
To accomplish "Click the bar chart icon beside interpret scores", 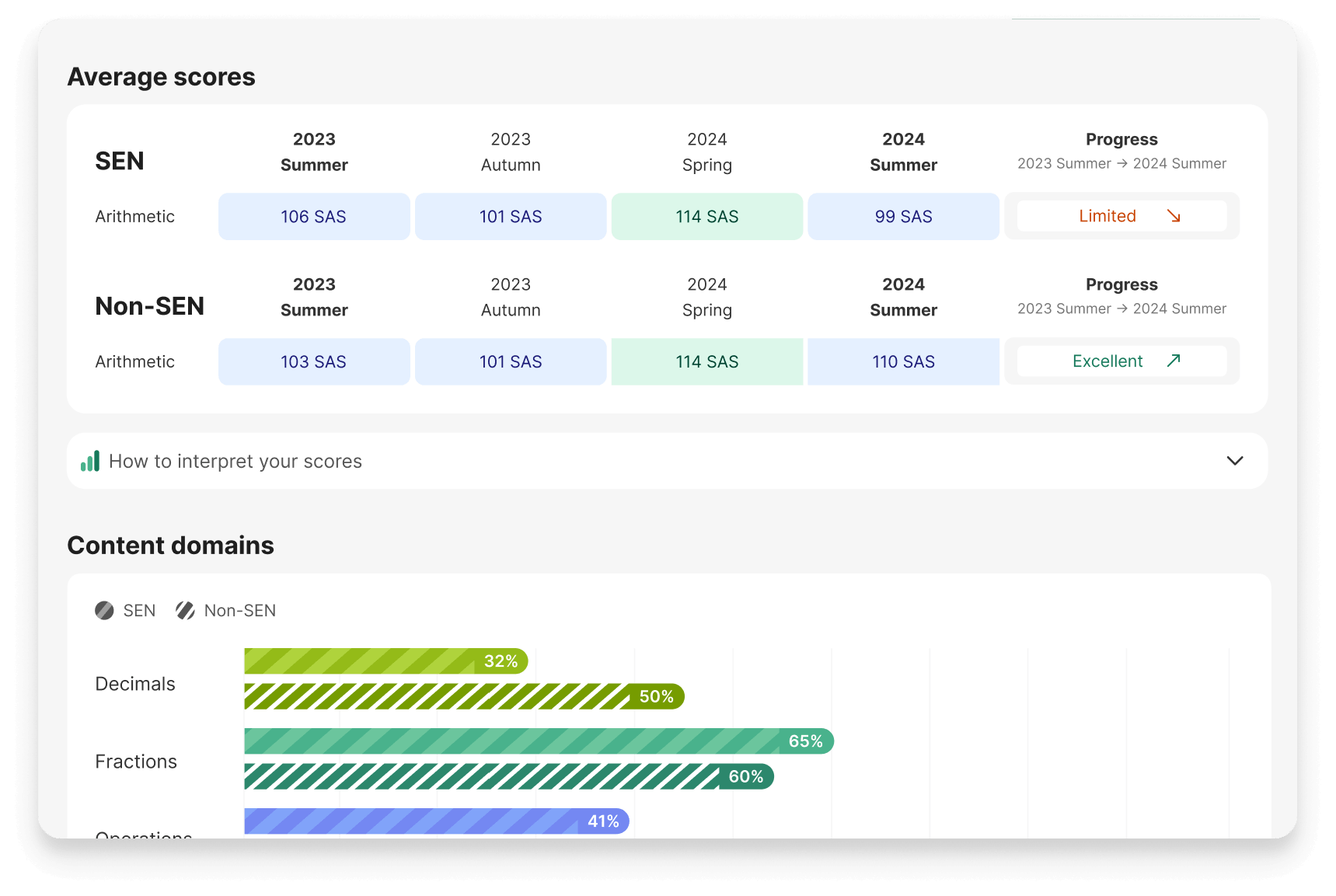I will (90, 461).
